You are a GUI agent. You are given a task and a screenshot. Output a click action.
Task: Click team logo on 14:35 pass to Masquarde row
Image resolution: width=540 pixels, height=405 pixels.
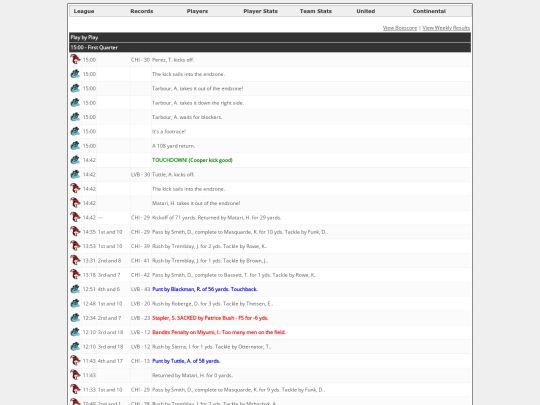coord(75,232)
